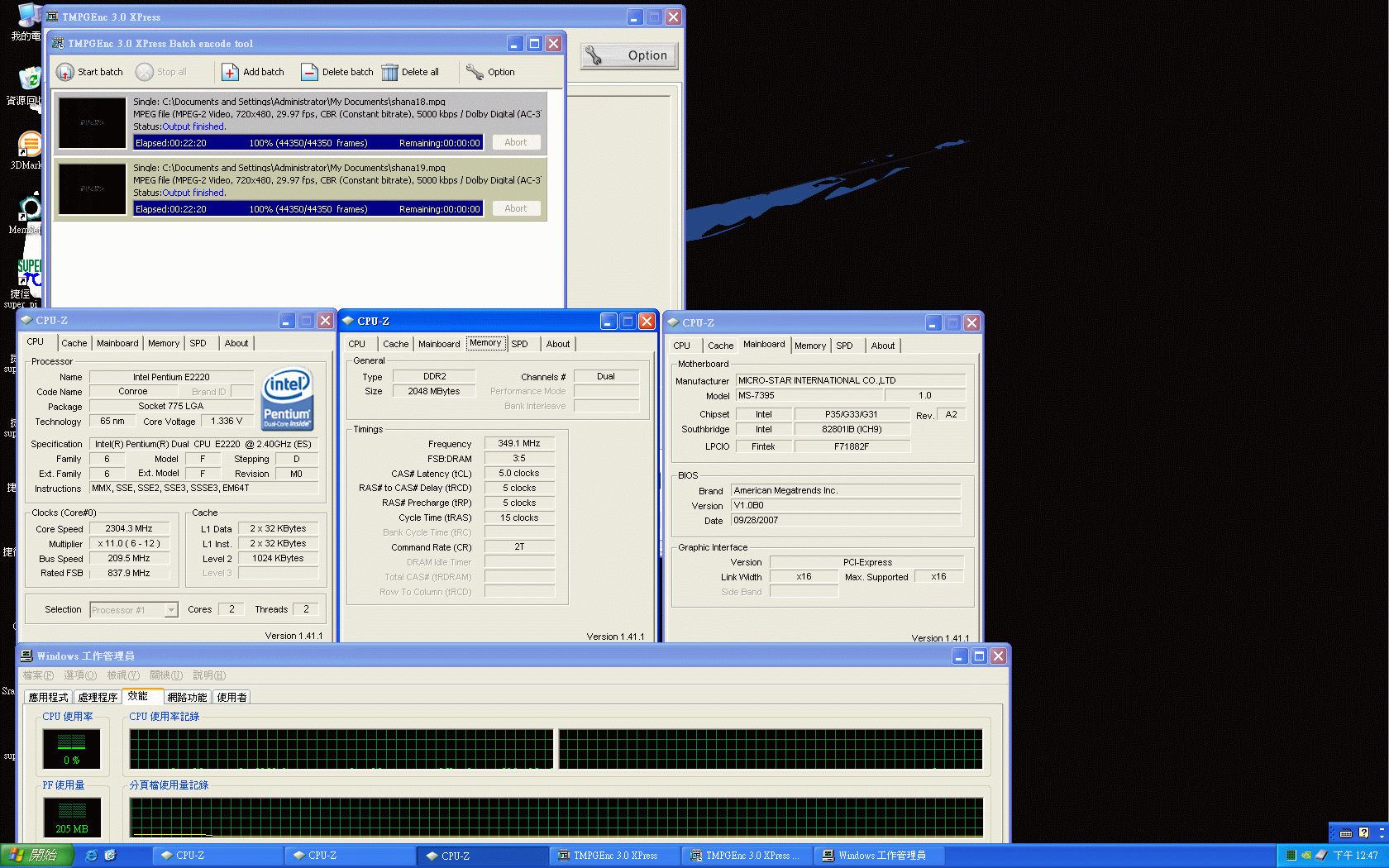Click the Delete all trash icon
The height and width of the screenshot is (868, 1389).
[389, 72]
